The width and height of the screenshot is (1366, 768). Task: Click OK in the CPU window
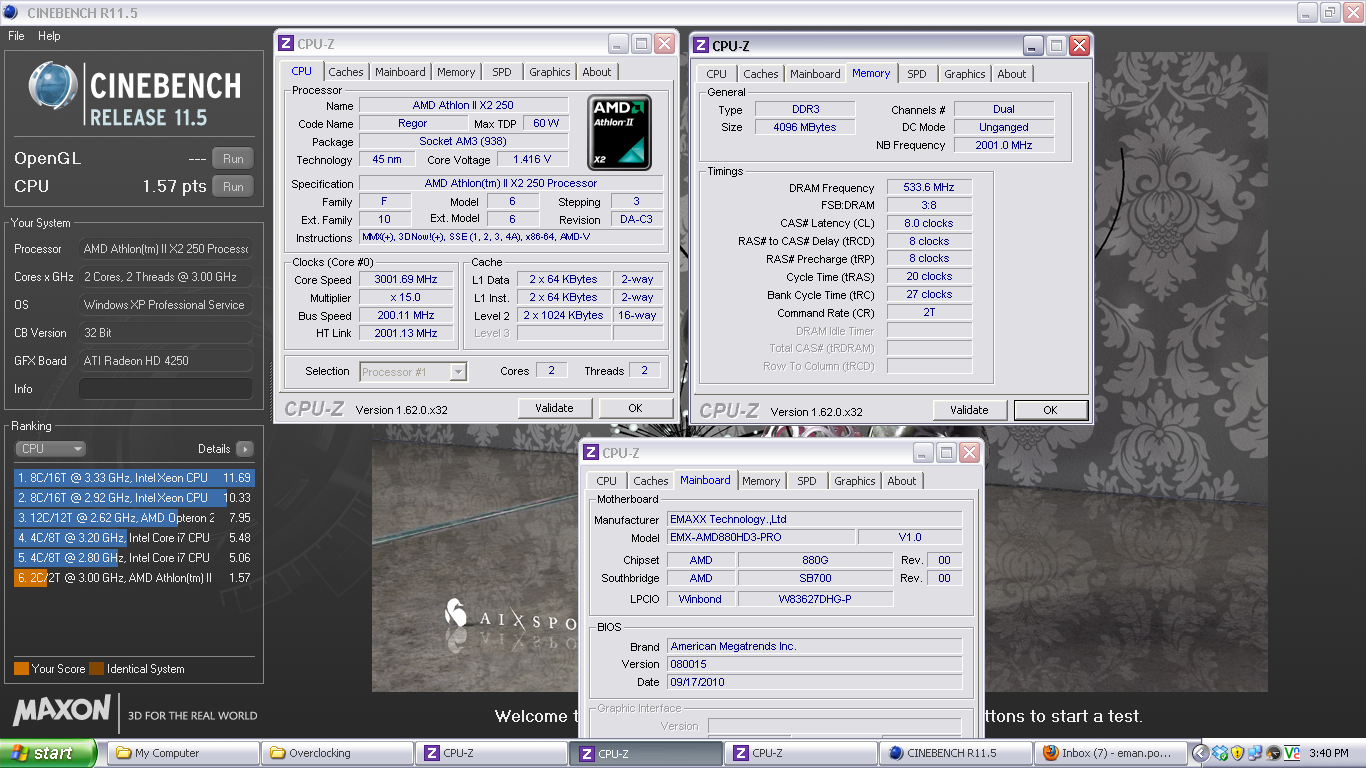tap(635, 408)
